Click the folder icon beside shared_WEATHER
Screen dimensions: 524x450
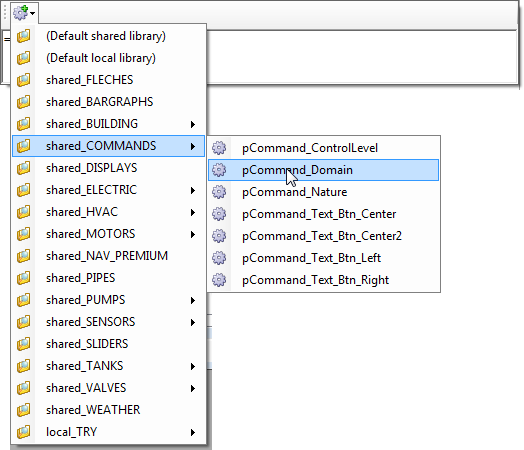[24, 410]
